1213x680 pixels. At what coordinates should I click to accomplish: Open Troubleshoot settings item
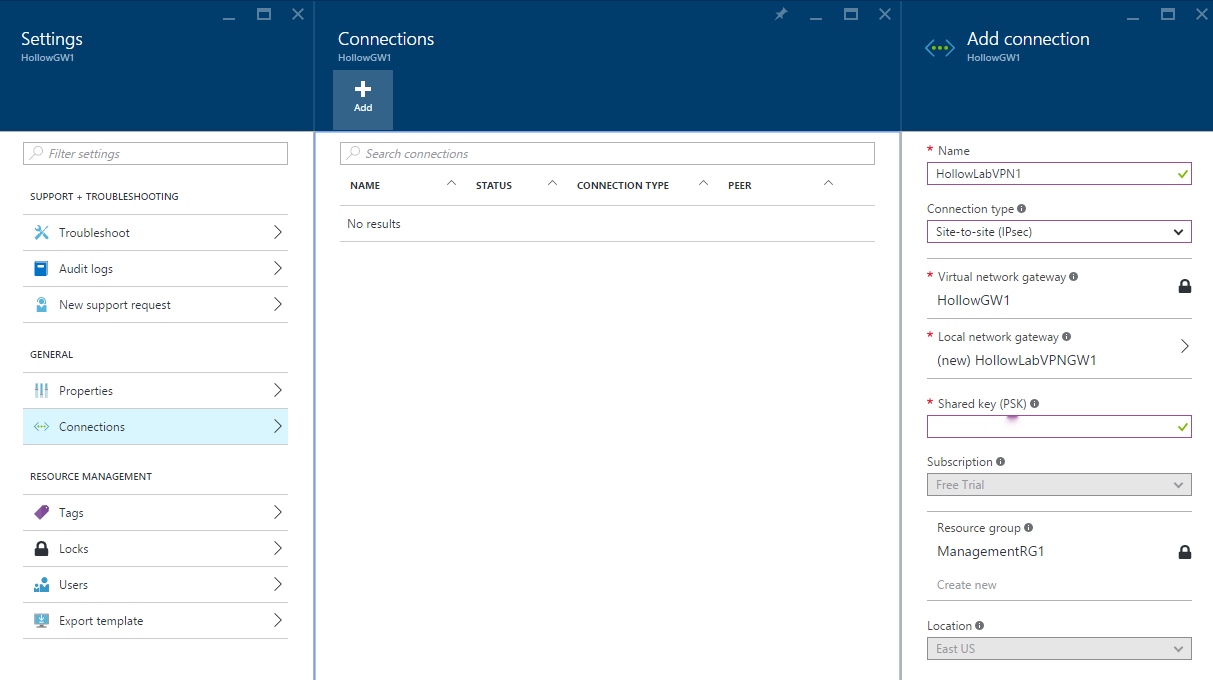tap(155, 232)
